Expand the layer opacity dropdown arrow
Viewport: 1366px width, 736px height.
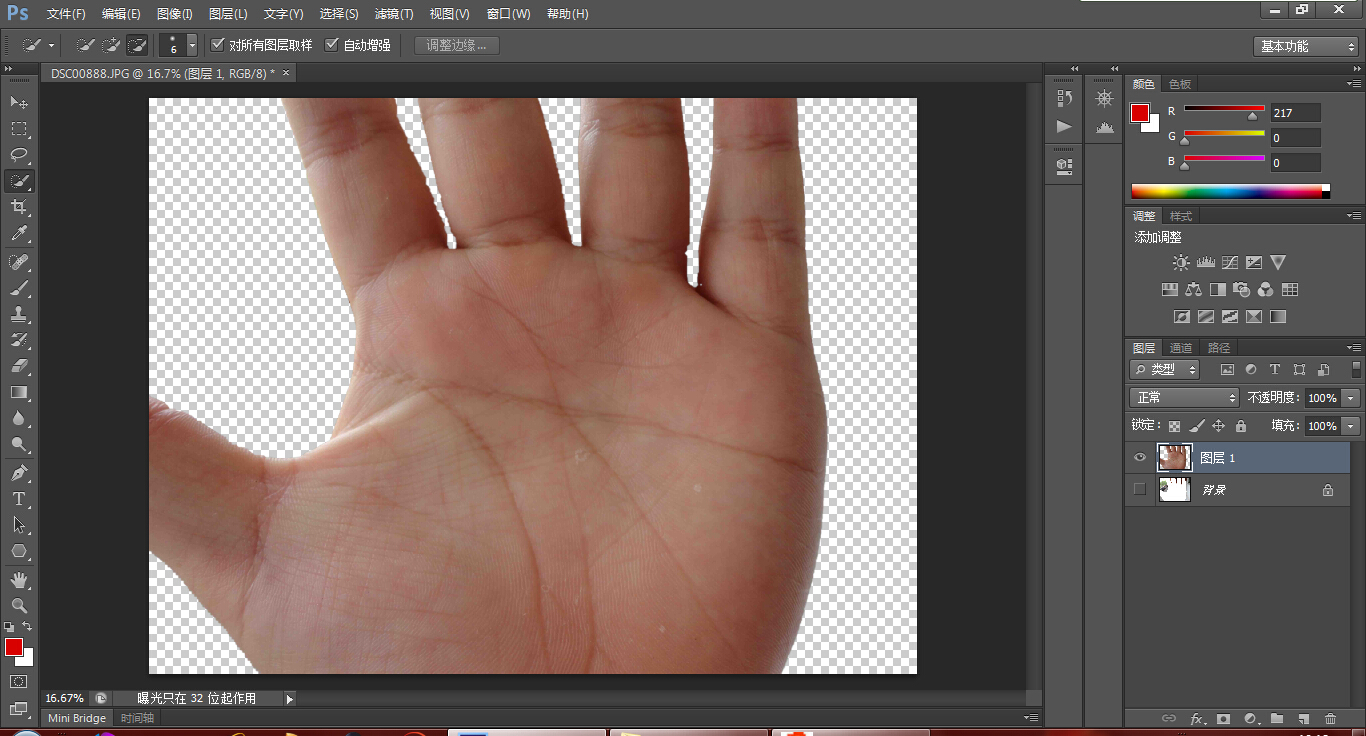1352,398
